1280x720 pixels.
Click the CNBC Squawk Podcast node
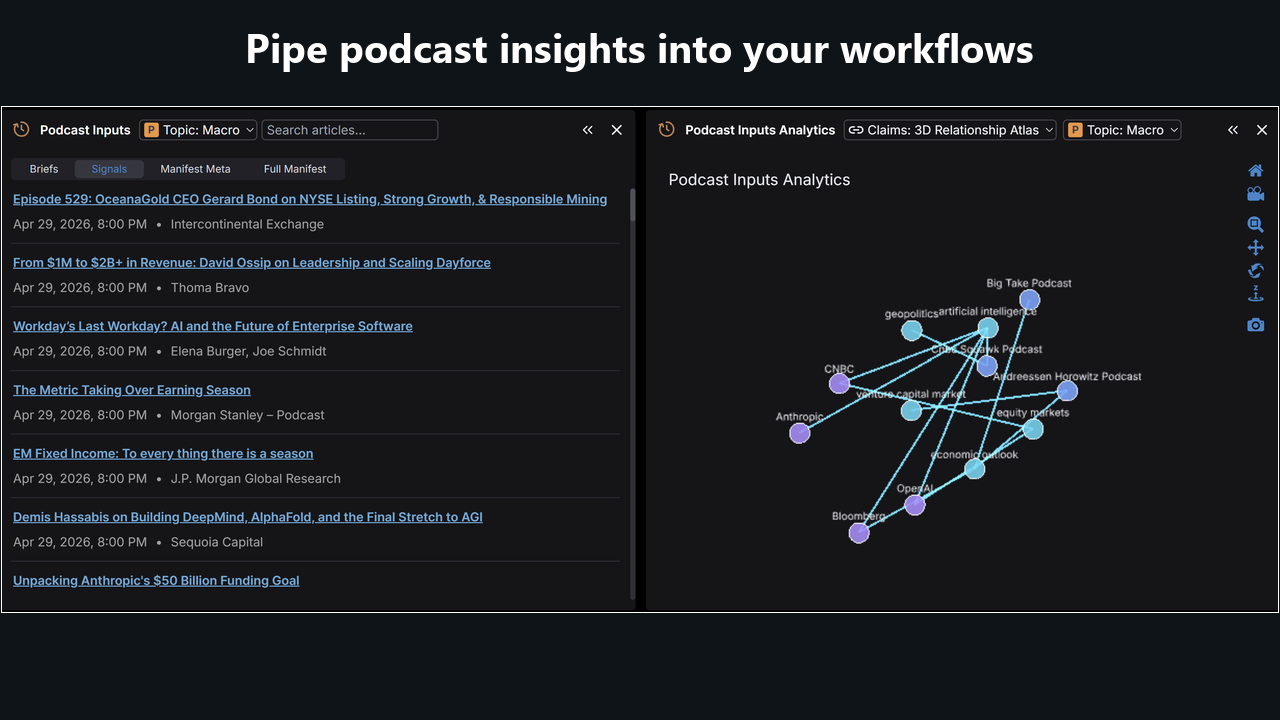click(x=987, y=366)
